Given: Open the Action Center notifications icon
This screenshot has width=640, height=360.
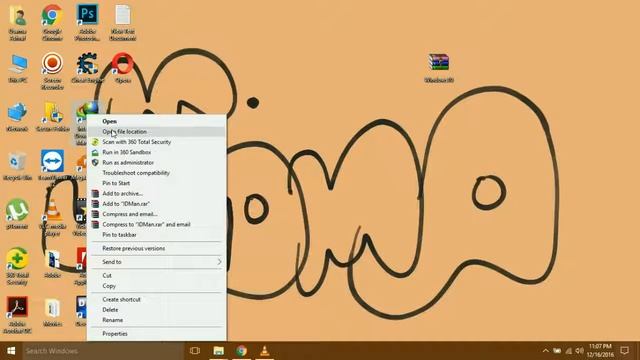Looking at the screenshot, I should click(624, 351).
